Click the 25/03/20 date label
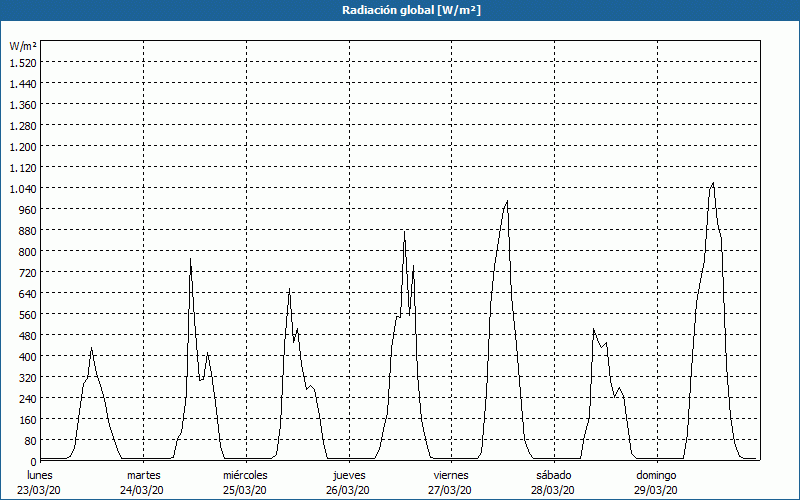800x500 pixels. 245,490
